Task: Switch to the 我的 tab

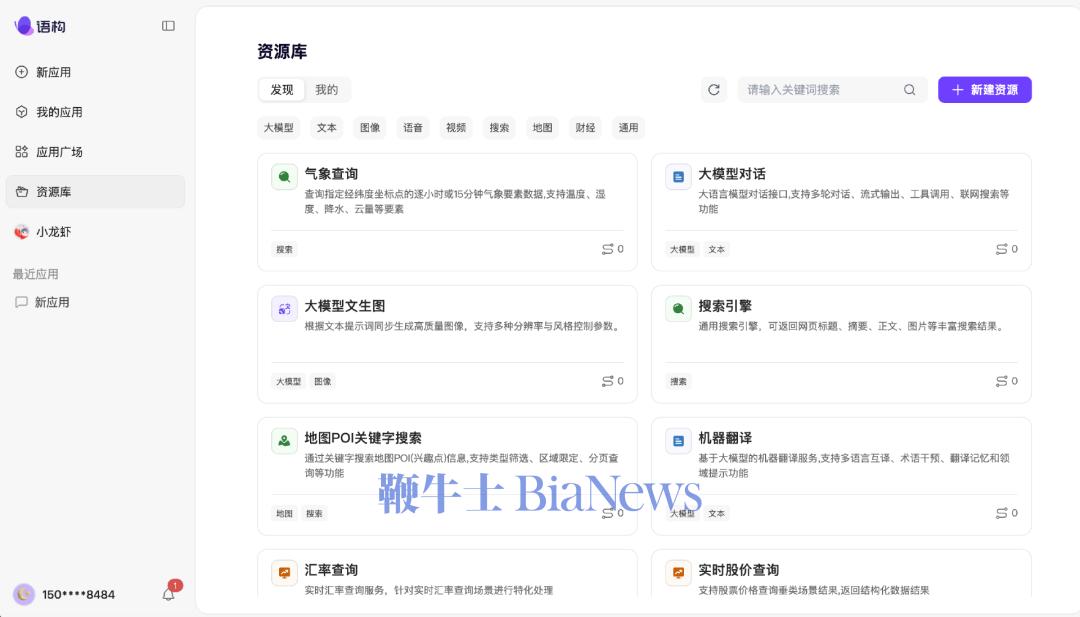Action: coord(326,90)
